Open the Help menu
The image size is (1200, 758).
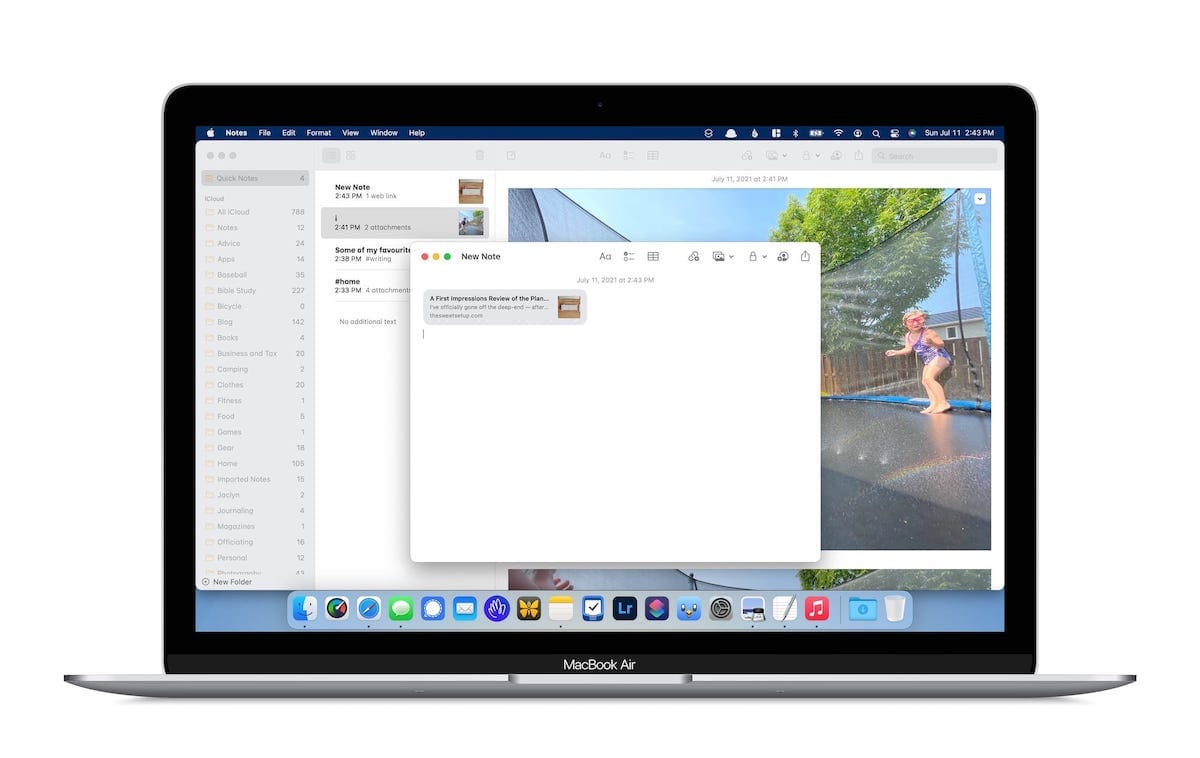417,133
